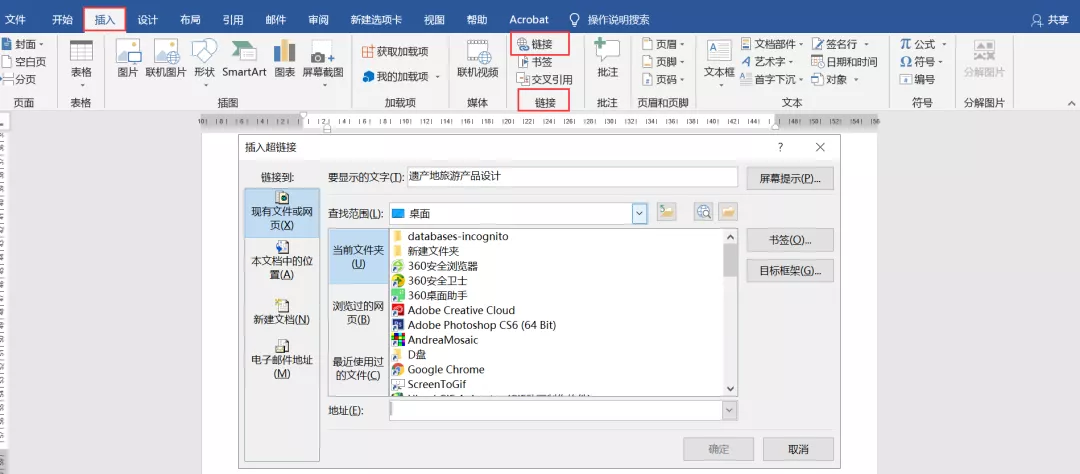This screenshot has width=1080, height=474.
Task: Insert an equation (公式)
Action: (924, 44)
